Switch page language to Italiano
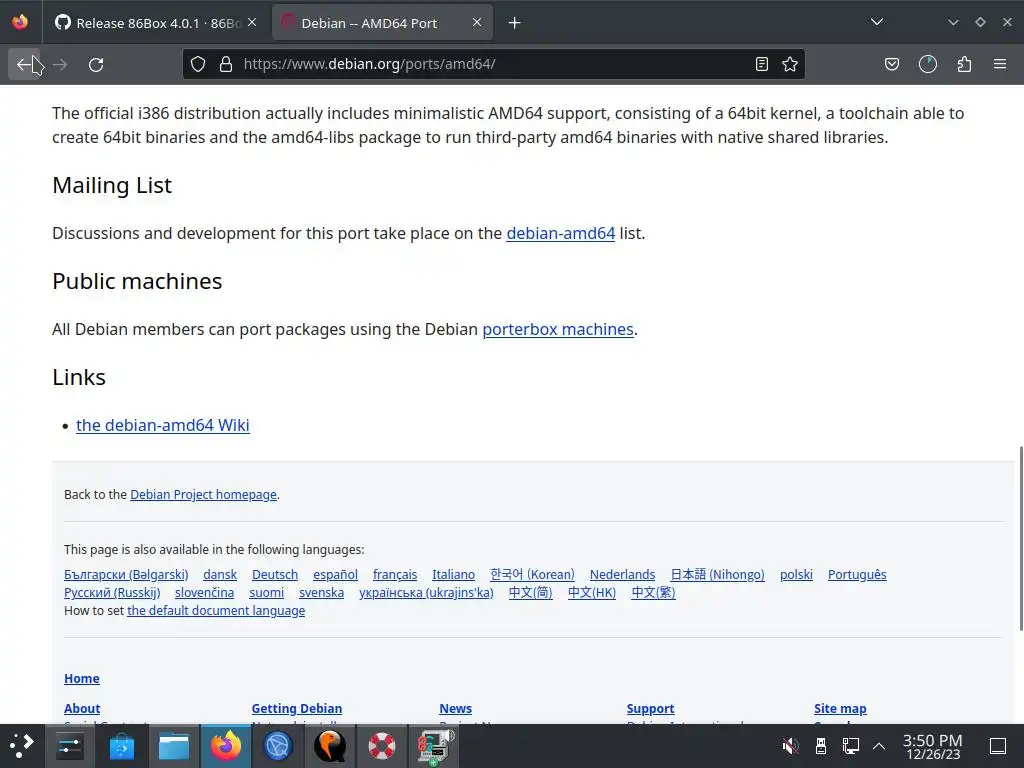 453,575
